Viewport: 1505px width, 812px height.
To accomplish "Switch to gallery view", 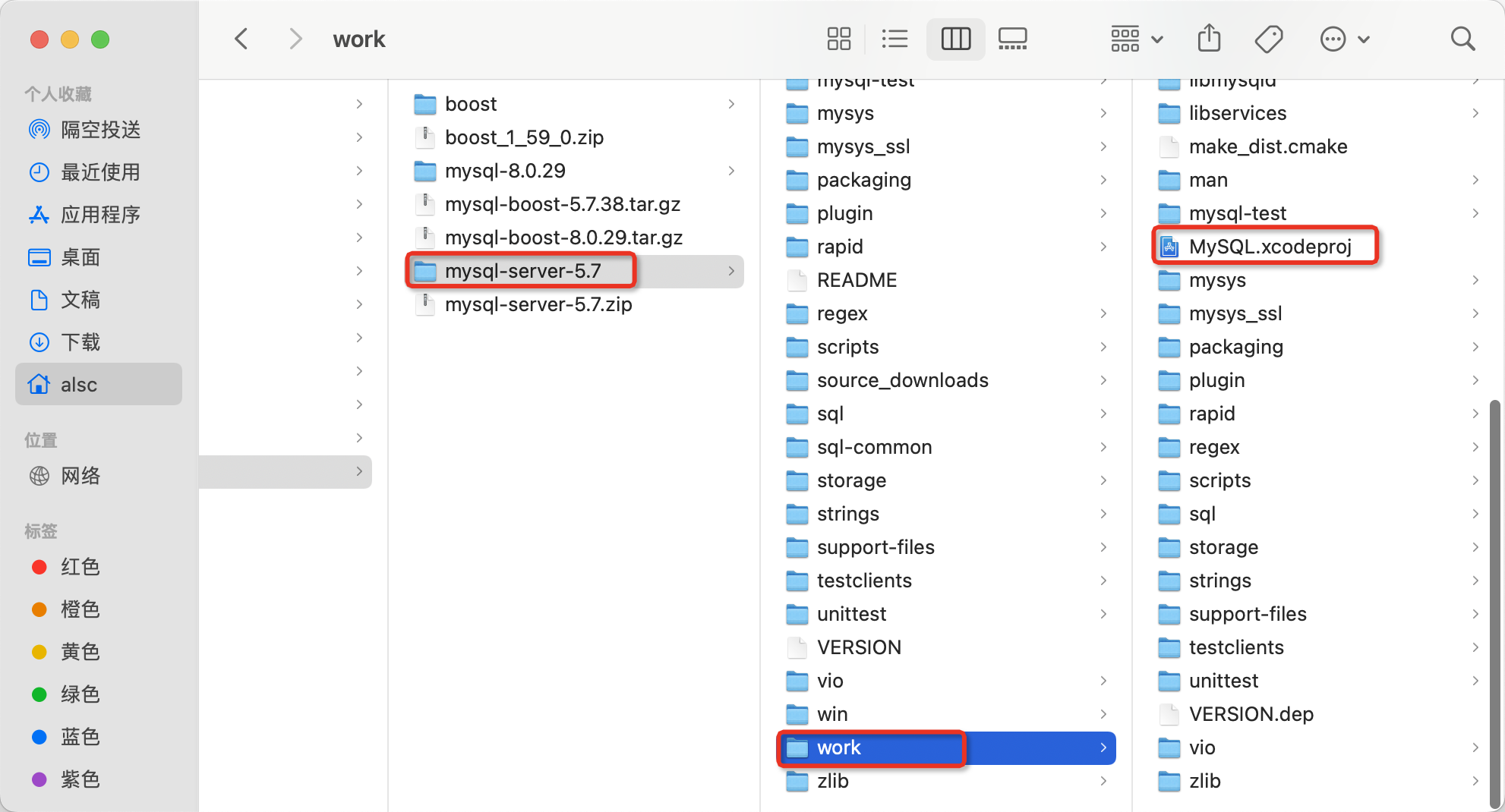I will 1013,39.
